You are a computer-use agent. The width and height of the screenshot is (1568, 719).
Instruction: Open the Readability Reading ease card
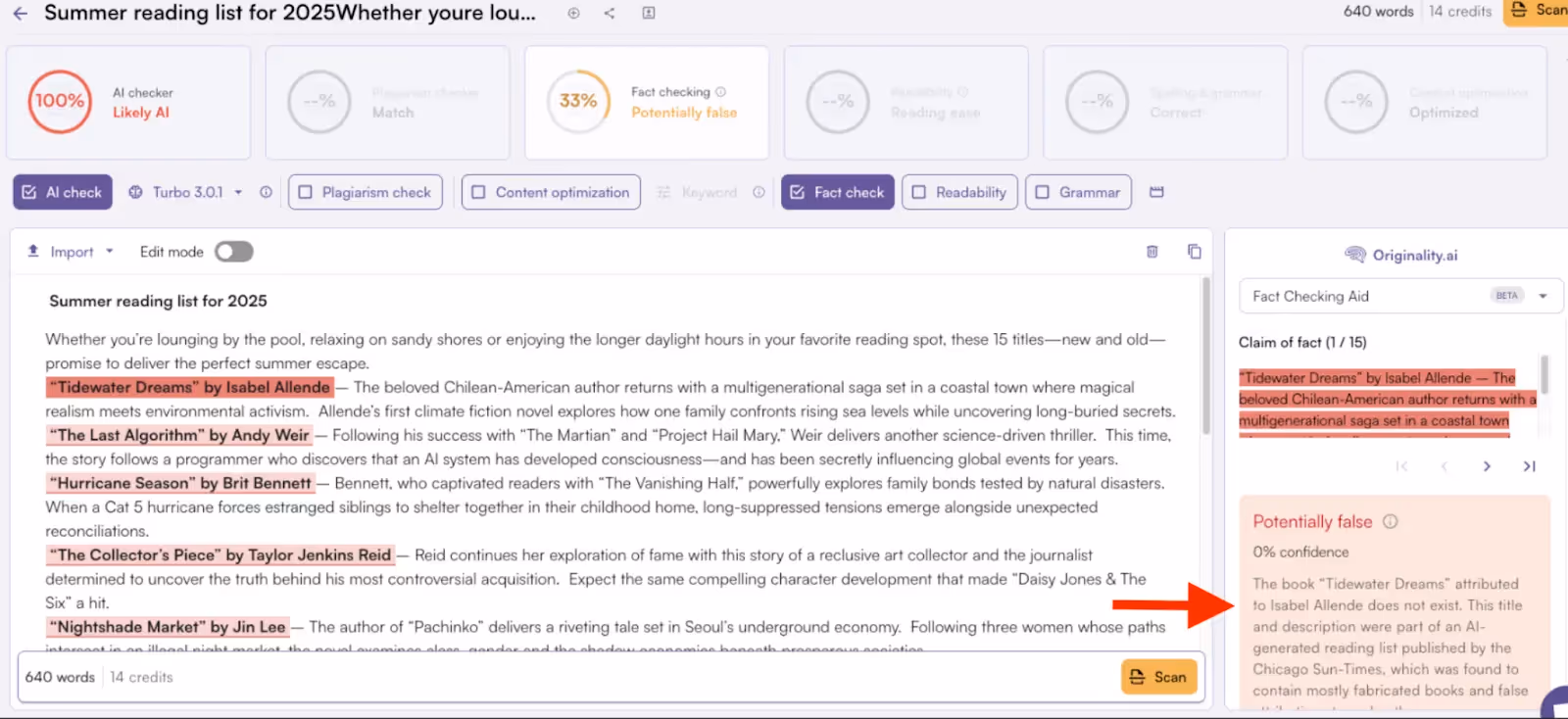coord(906,102)
